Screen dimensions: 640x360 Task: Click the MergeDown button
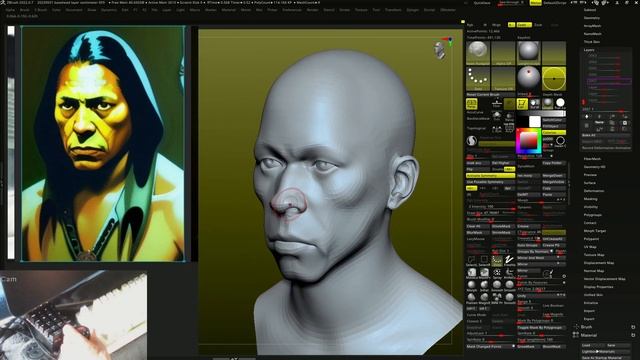[553, 176]
